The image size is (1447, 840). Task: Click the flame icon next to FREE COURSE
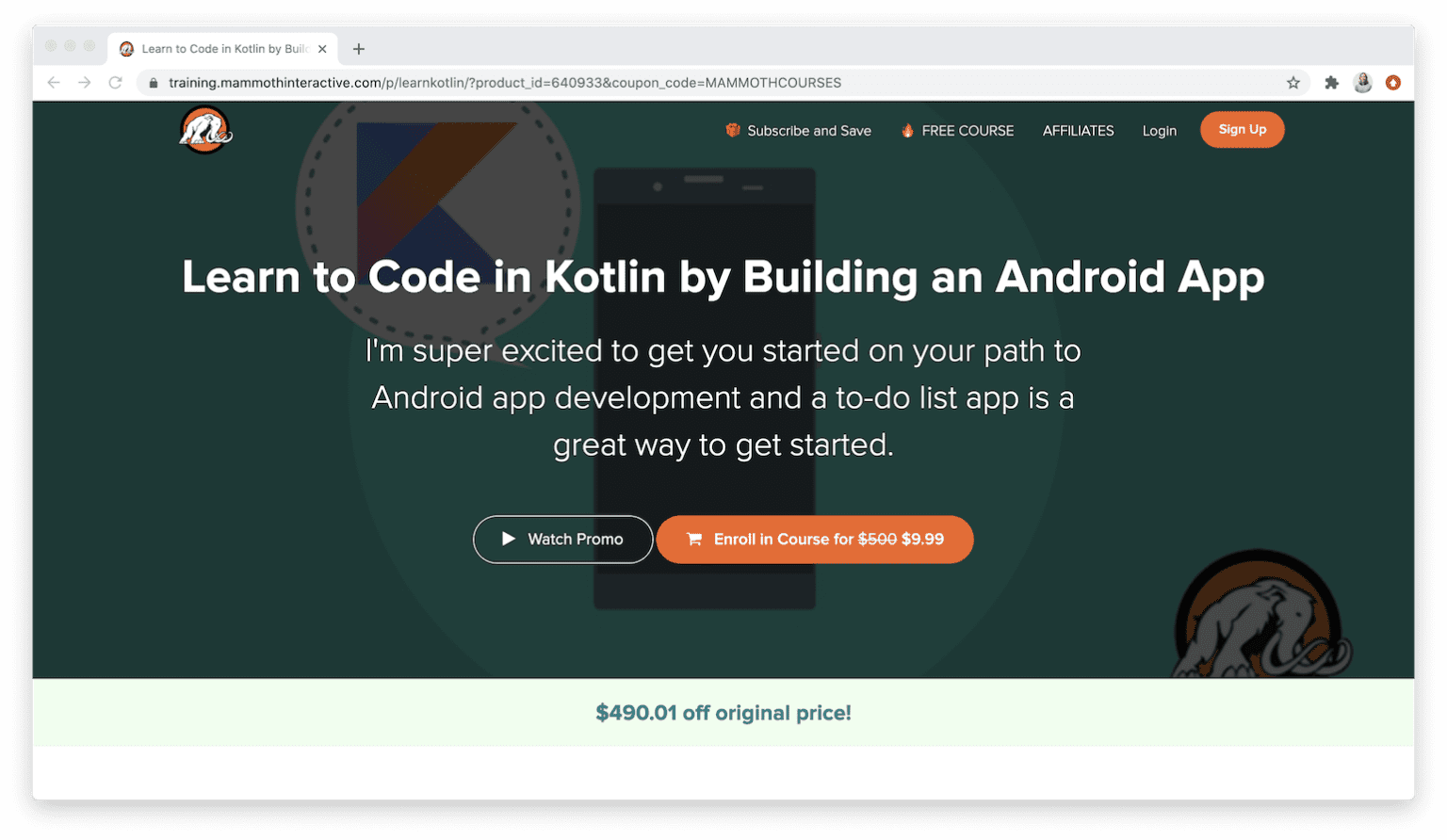pyautogui.click(x=907, y=130)
